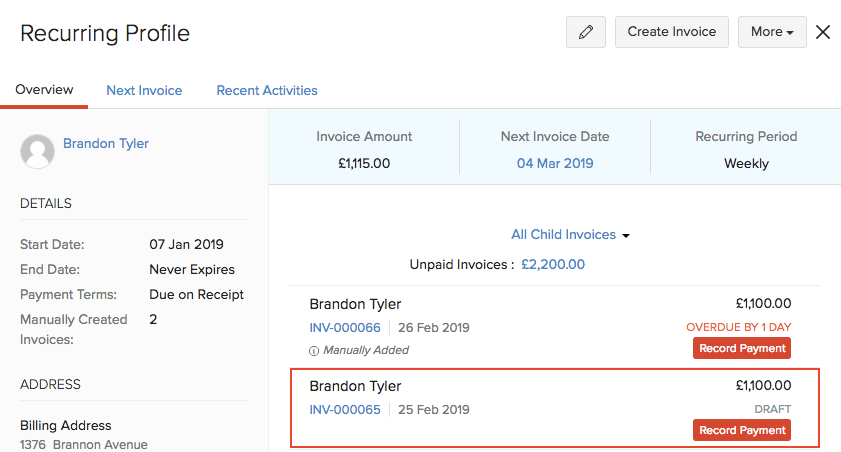Open the Next Invoice tab
This screenshot has height=452, width=841.
(x=144, y=90)
